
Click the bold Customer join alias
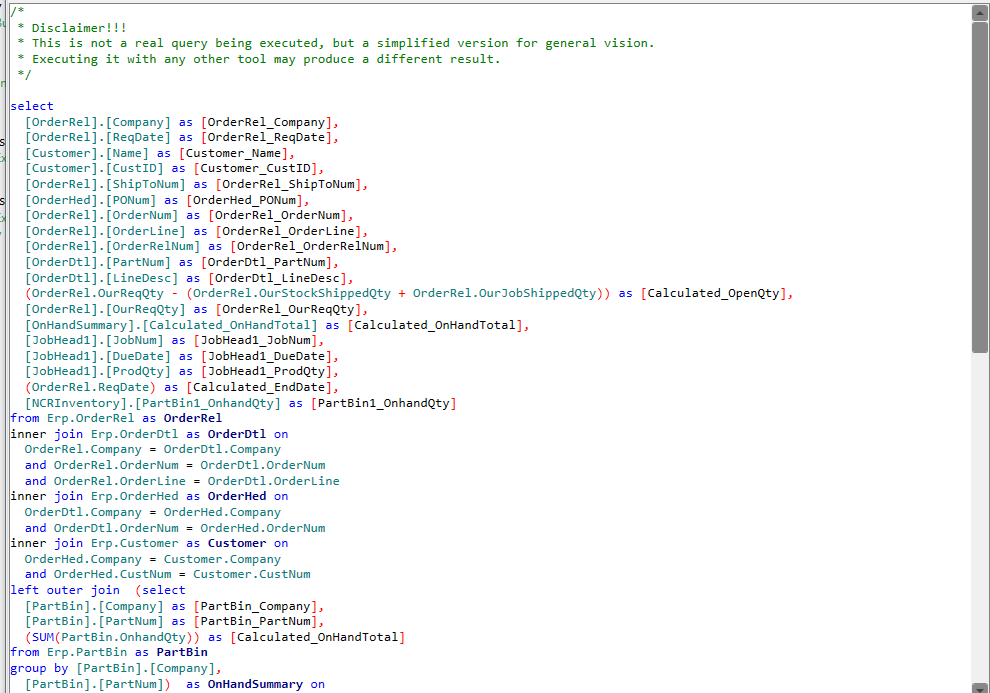point(237,543)
